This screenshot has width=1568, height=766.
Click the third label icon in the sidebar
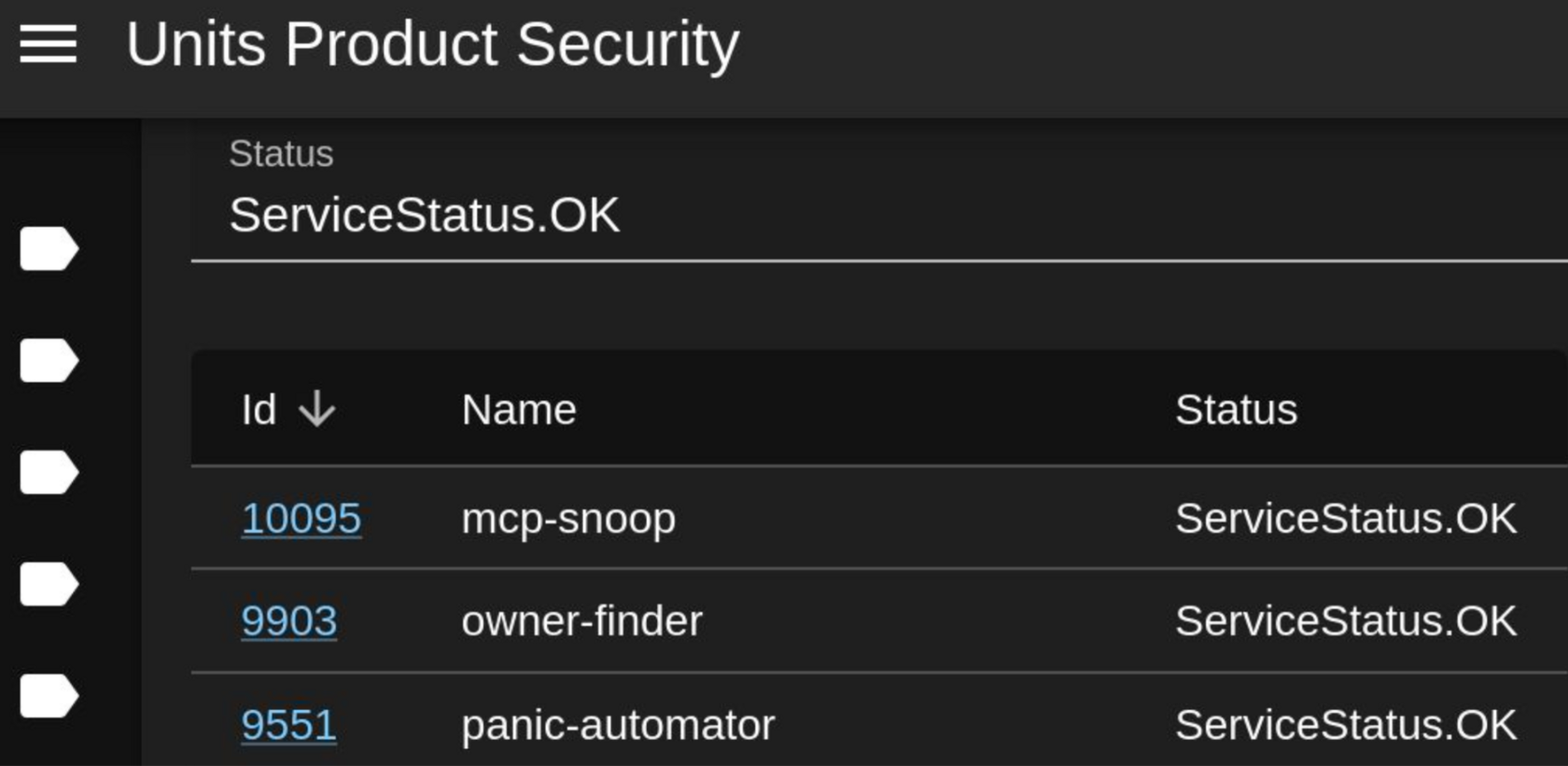coord(49,472)
